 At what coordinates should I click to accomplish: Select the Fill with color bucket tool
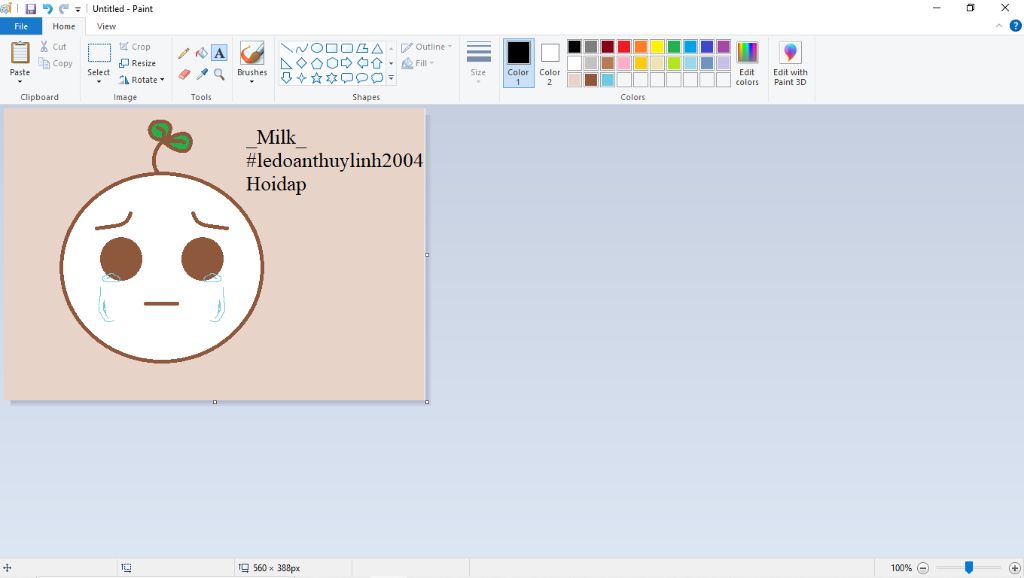tap(202, 53)
